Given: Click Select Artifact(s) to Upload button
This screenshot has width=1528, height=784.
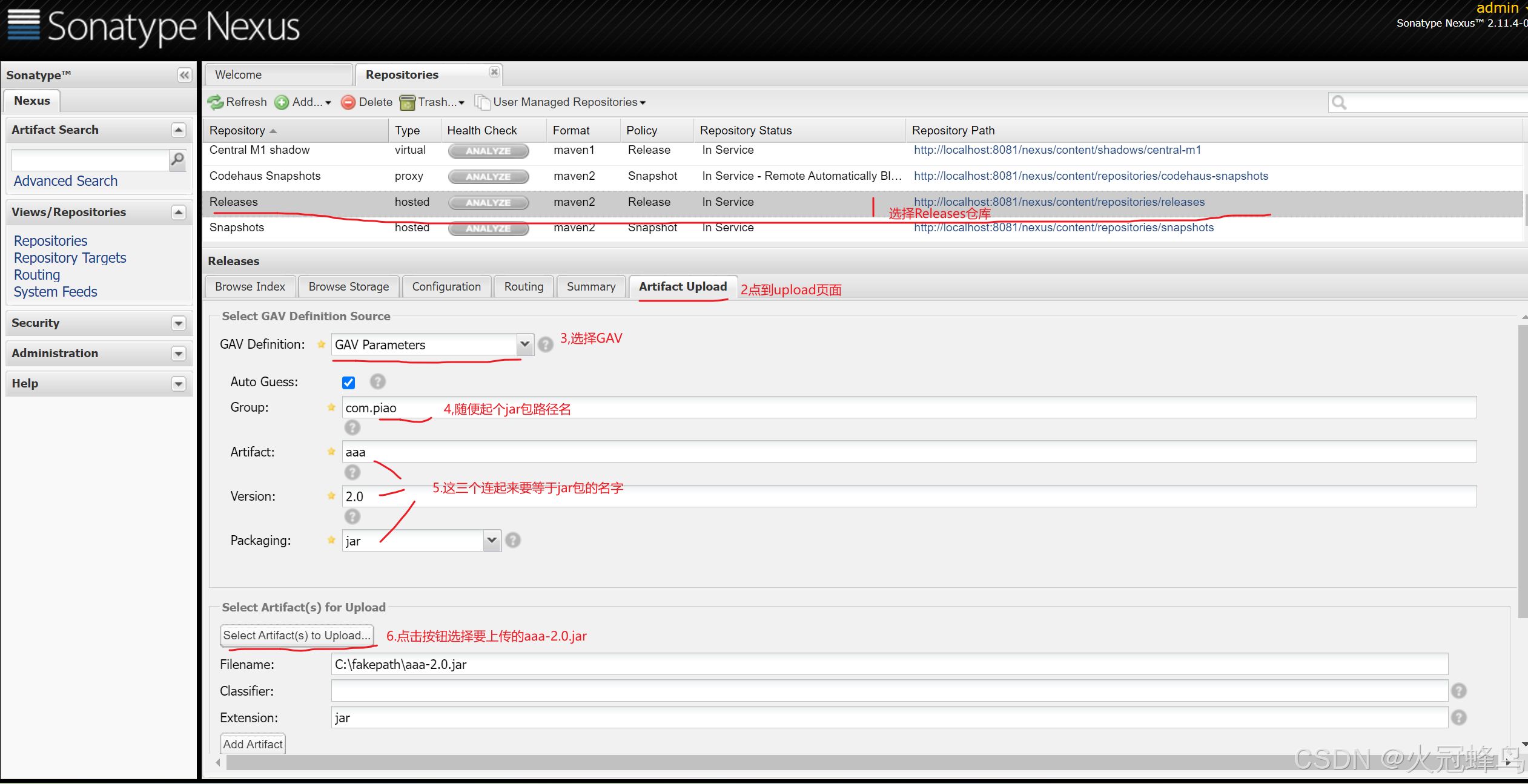Looking at the screenshot, I should pyautogui.click(x=297, y=635).
